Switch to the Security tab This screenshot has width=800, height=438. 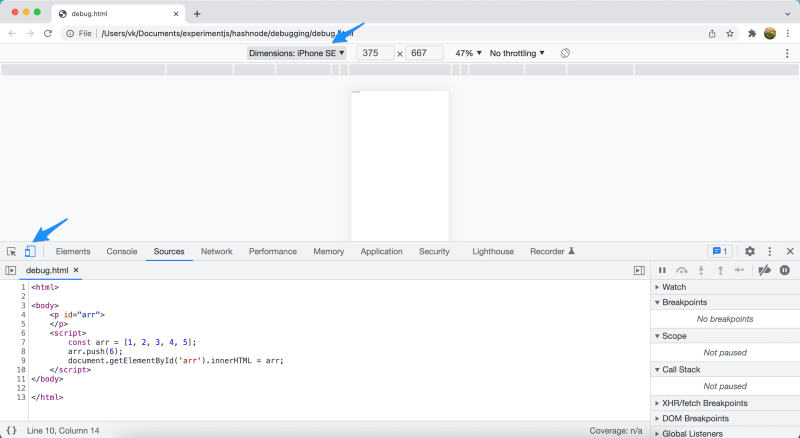click(x=434, y=251)
